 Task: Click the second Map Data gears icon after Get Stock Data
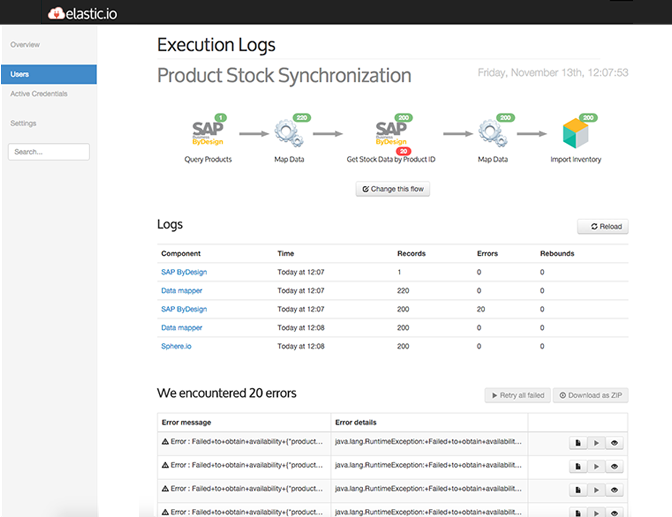tap(493, 133)
